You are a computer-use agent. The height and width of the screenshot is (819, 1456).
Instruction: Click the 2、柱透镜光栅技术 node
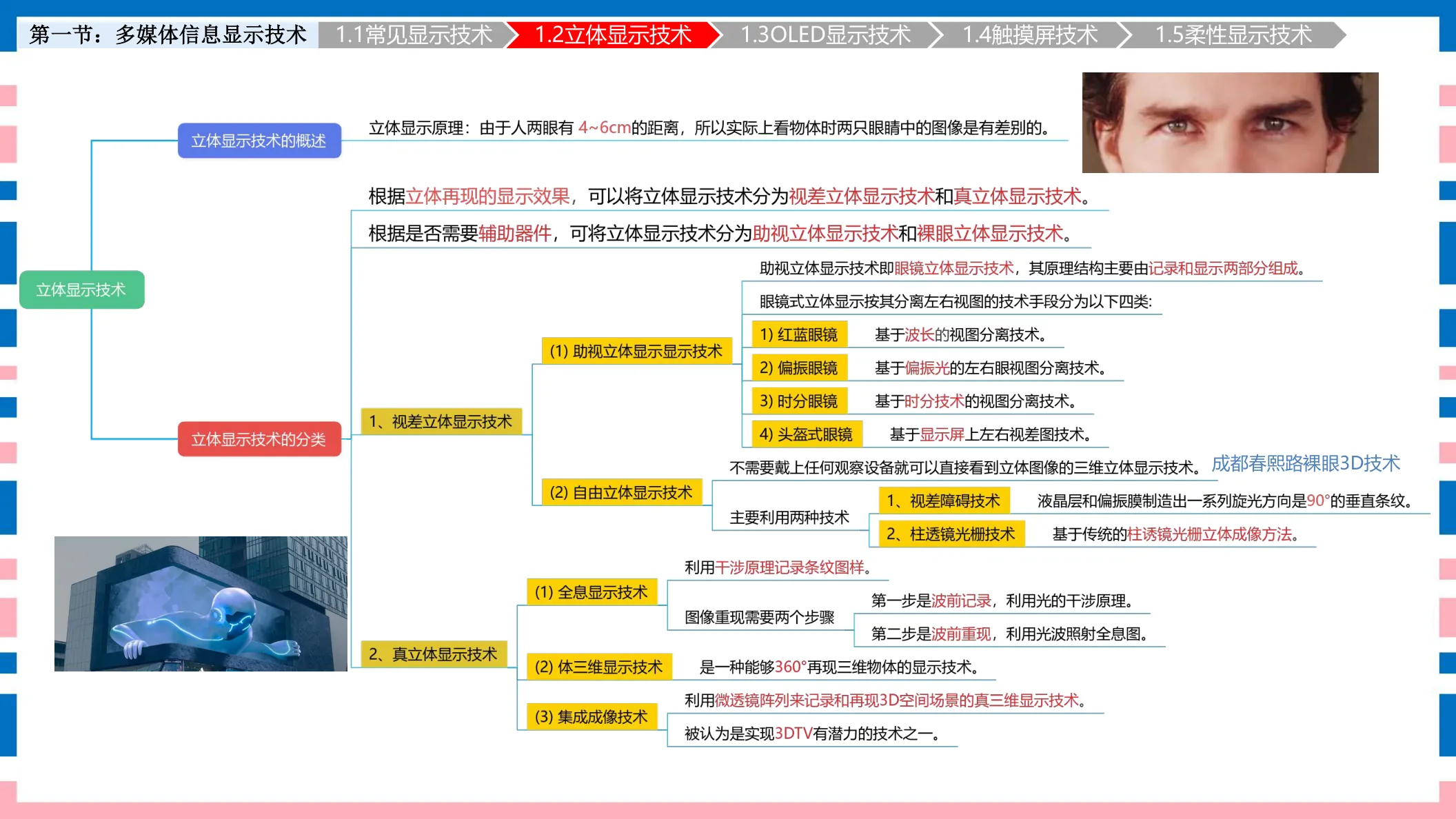(x=951, y=534)
